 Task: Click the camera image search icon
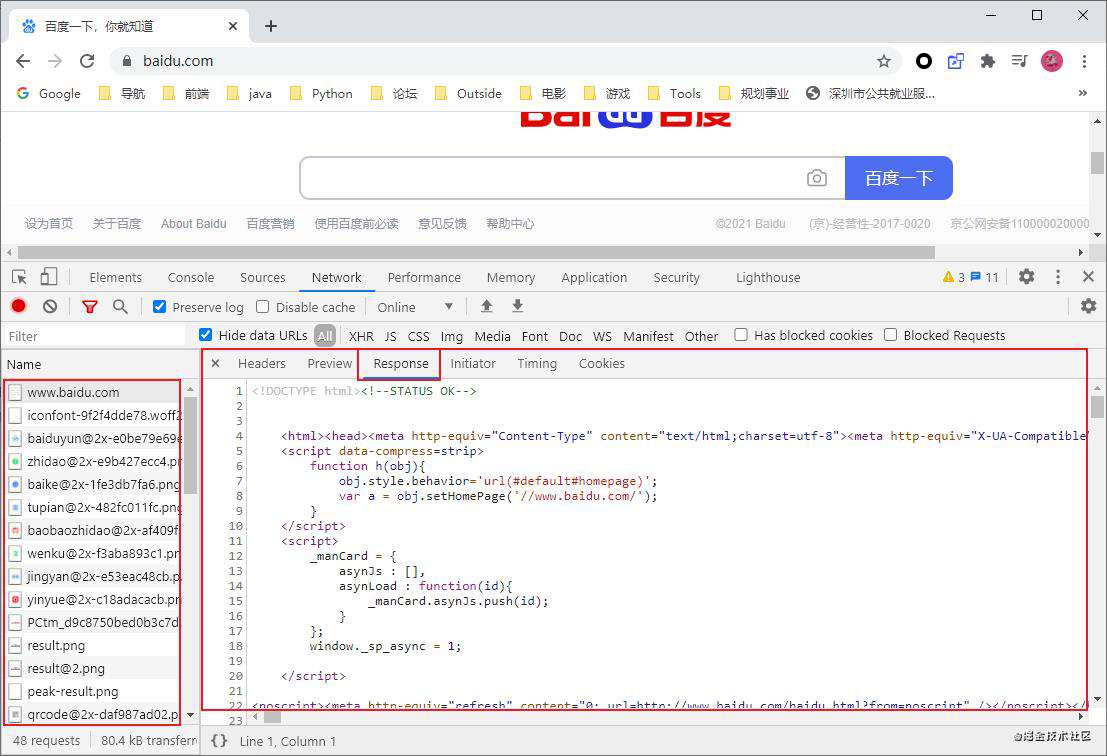pyautogui.click(x=817, y=178)
